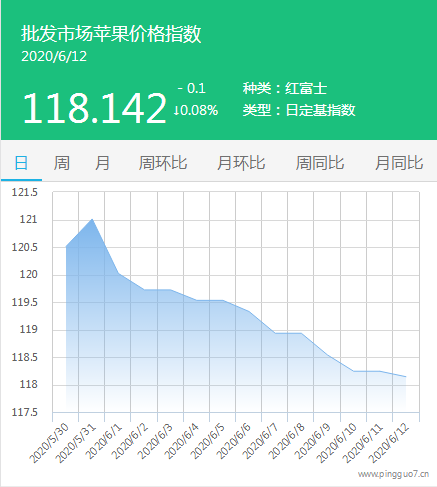Open the 周同比 tab
Screen dimensions: 437x487
(x=320, y=163)
